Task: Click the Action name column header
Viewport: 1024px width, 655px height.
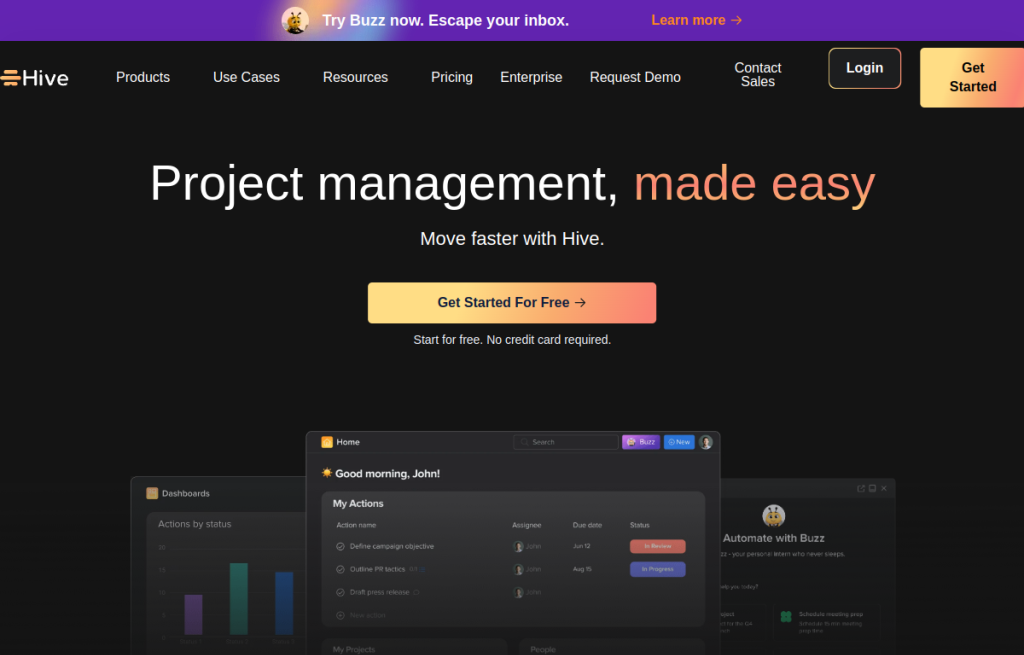Action: point(356,525)
